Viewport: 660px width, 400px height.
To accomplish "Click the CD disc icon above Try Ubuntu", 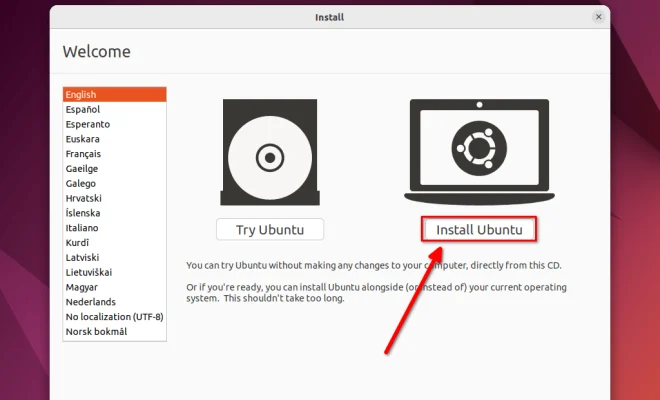I will coord(270,152).
